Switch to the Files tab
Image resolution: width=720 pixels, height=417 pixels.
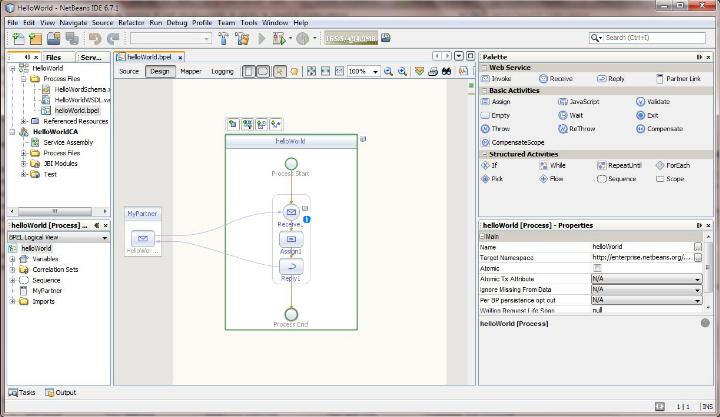click(x=53, y=57)
